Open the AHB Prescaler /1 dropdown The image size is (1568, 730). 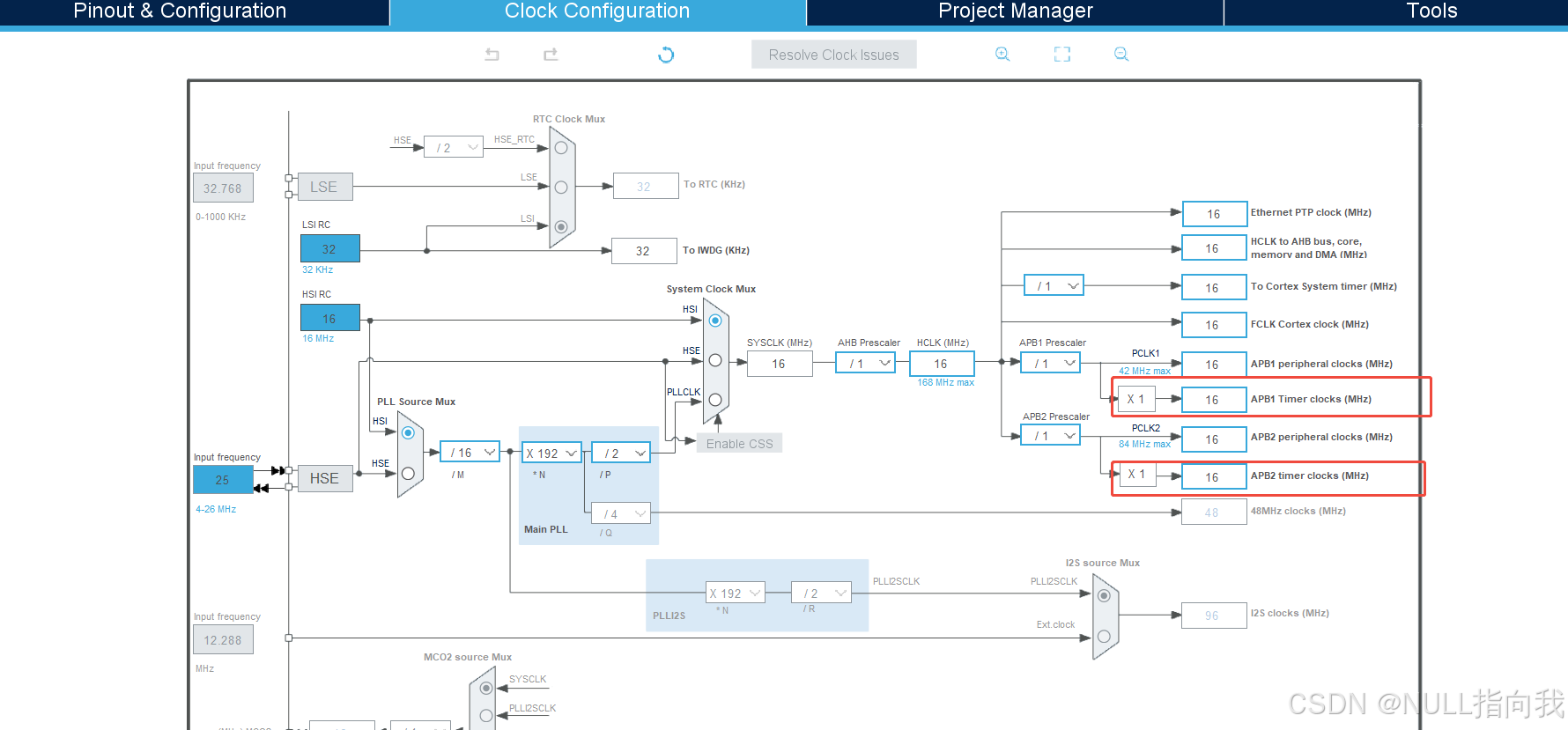[x=866, y=363]
